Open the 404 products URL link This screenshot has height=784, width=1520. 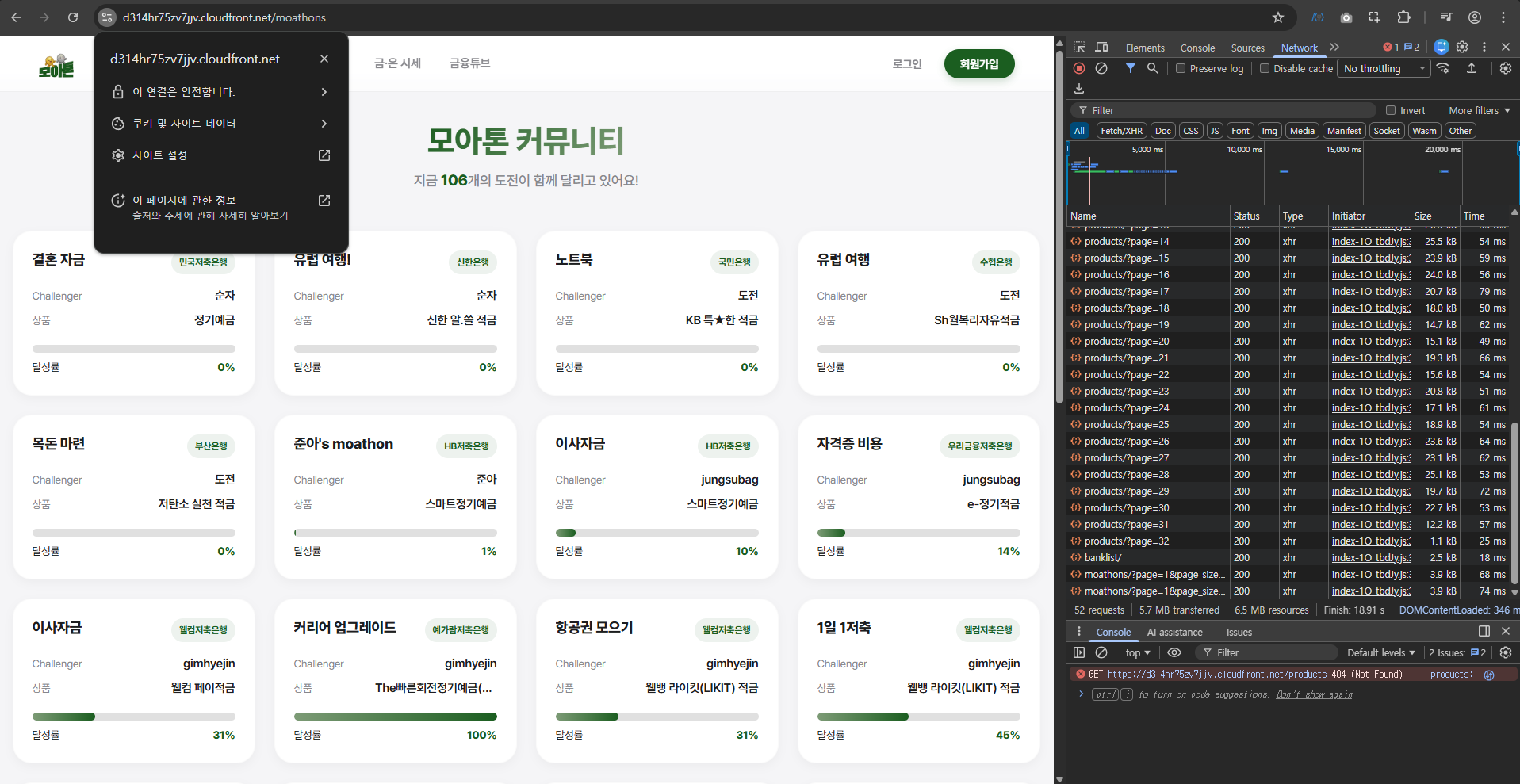(1216, 675)
